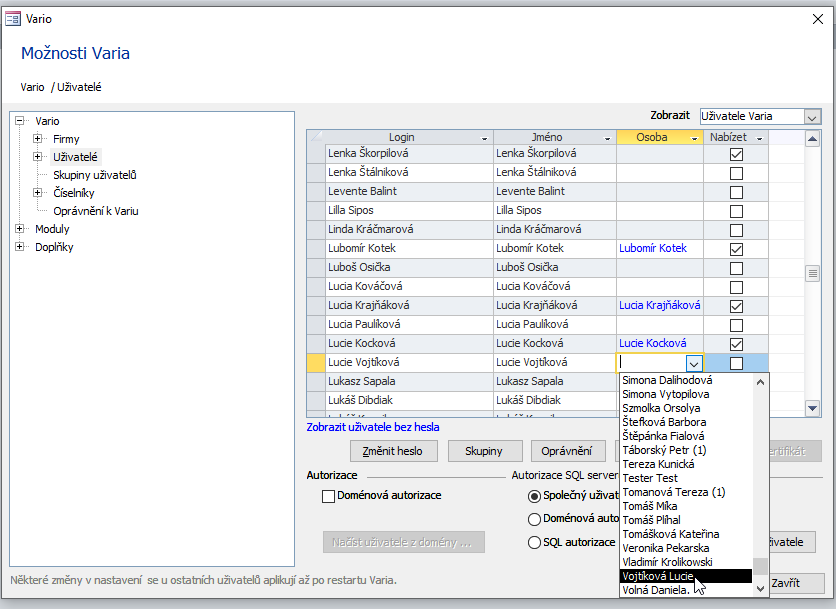Open the Oprávnění button
This screenshot has width=836, height=609.
pos(568,451)
